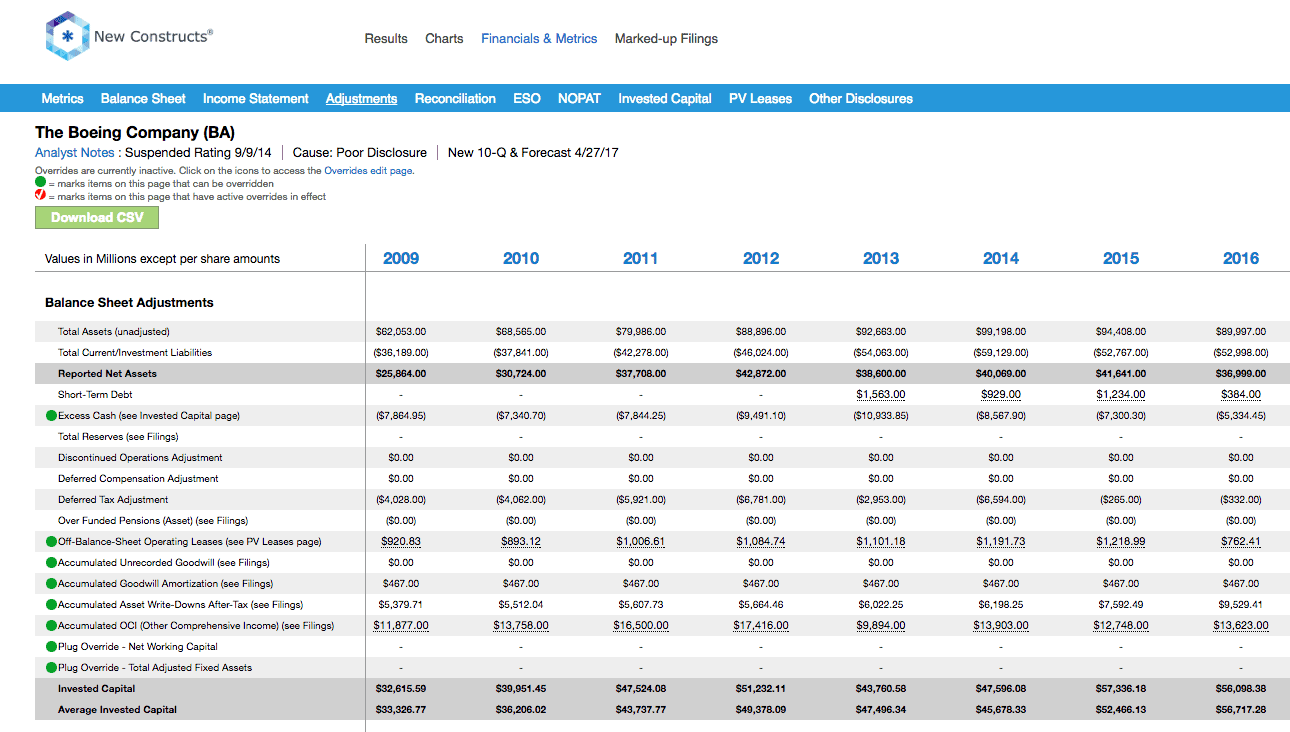The image size is (1290, 732).
Task: Switch to the Other Disclosures tab
Action: click(861, 98)
